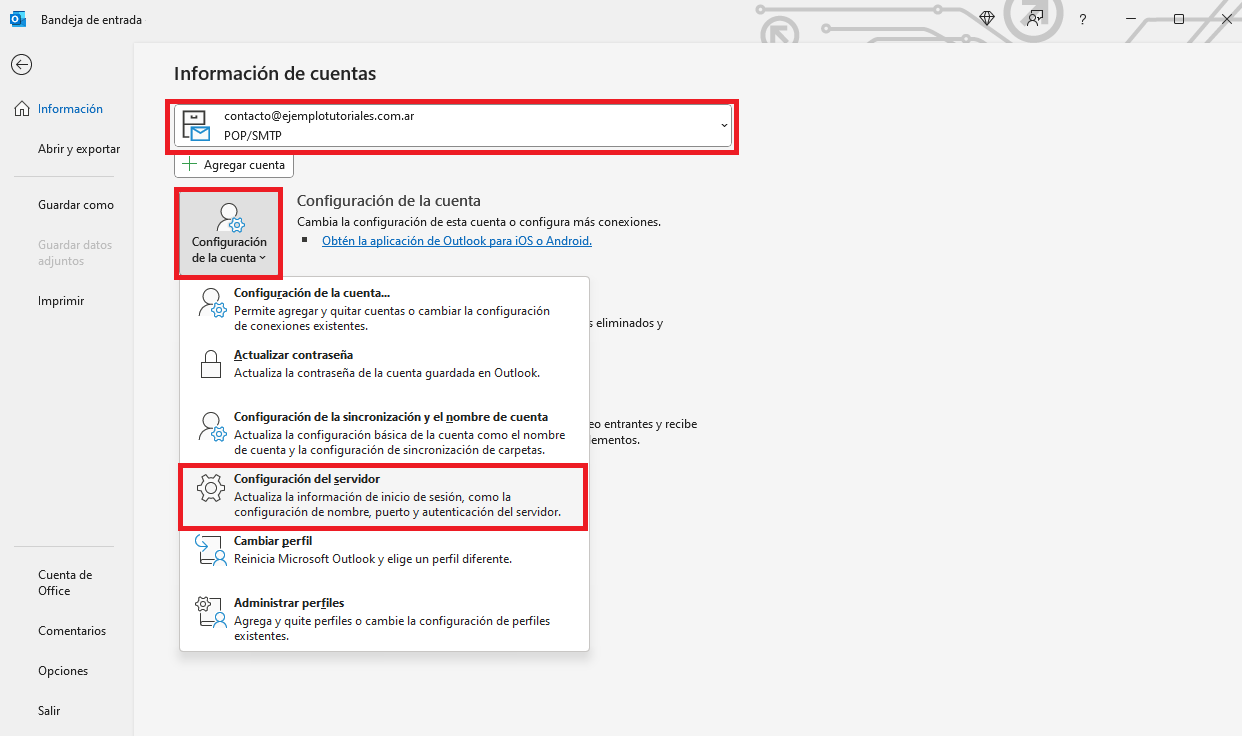Click the padlock icon for Actualizar contraseña
1242x736 pixels.
[210, 363]
